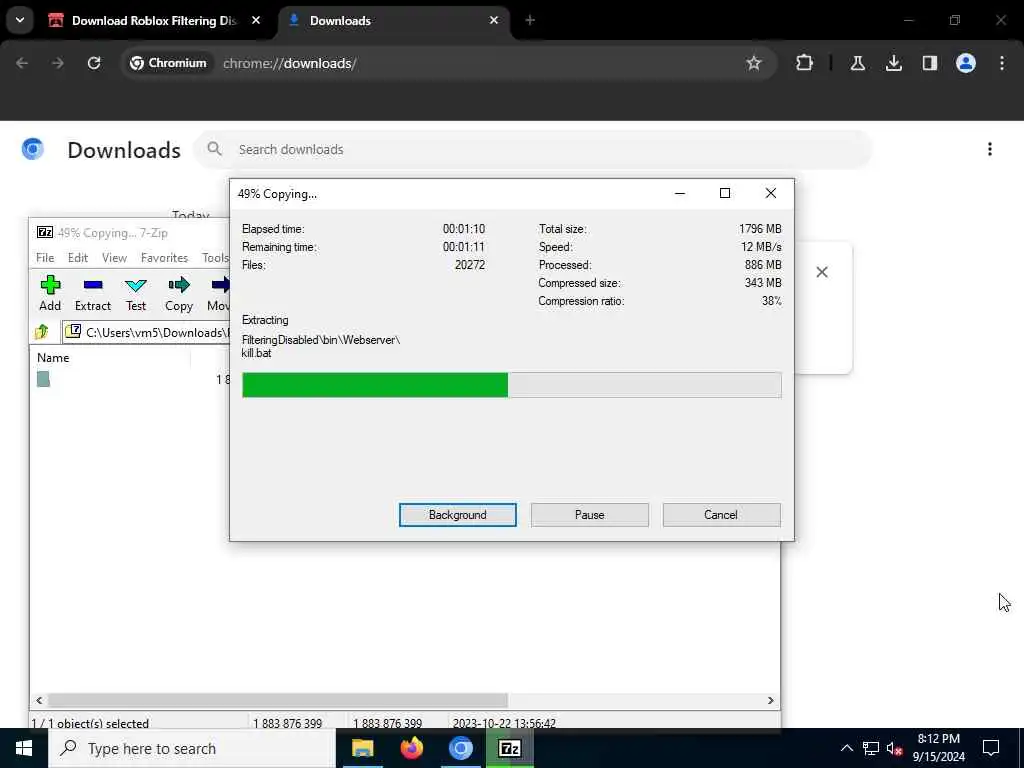Open Firefox from the taskbar
Viewport: 1024px width, 768px height.
click(x=411, y=748)
